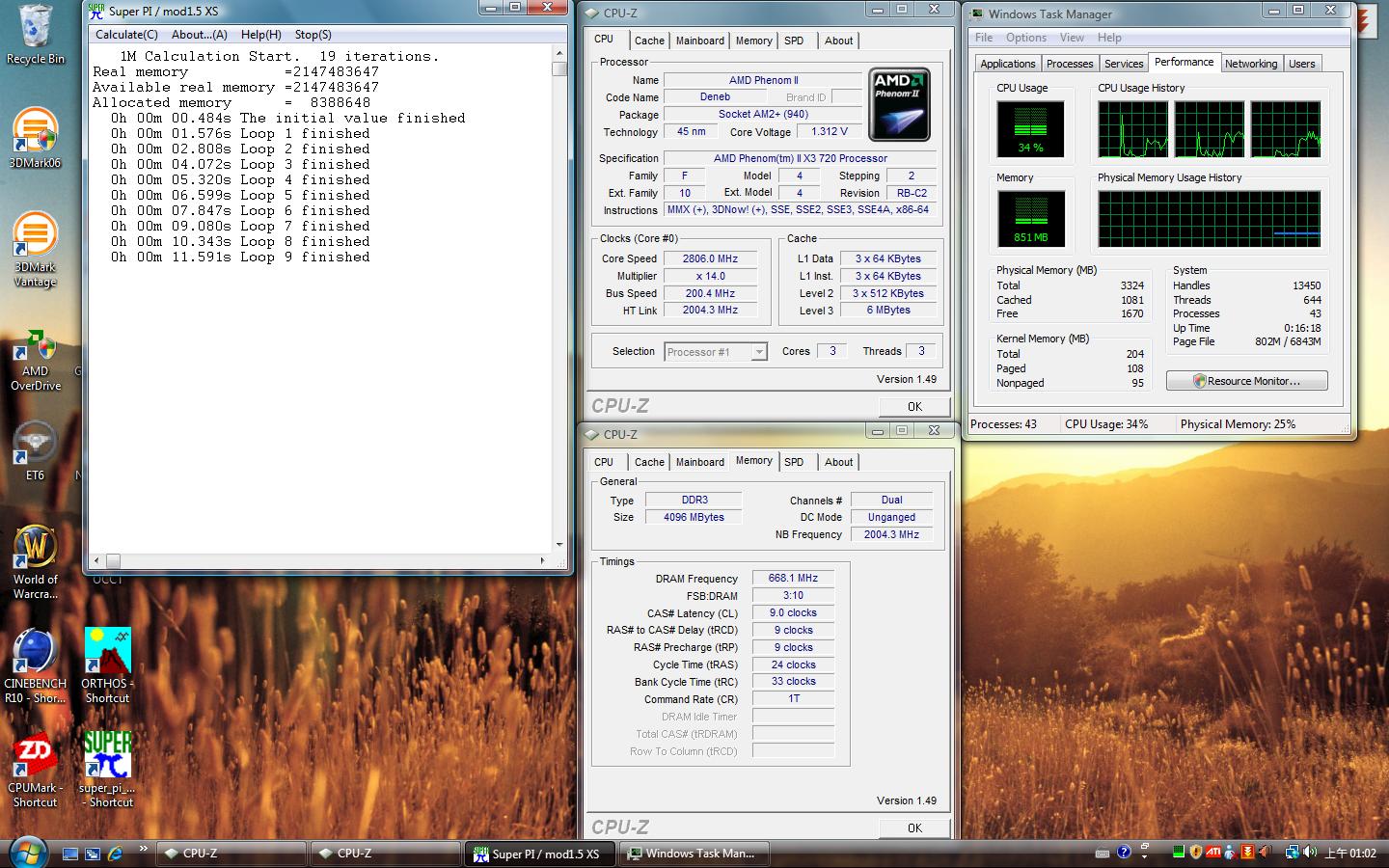Click the AMD Phenom II logo in CPU-Z
Image resolution: width=1389 pixels, height=868 pixels.
click(899, 104)
